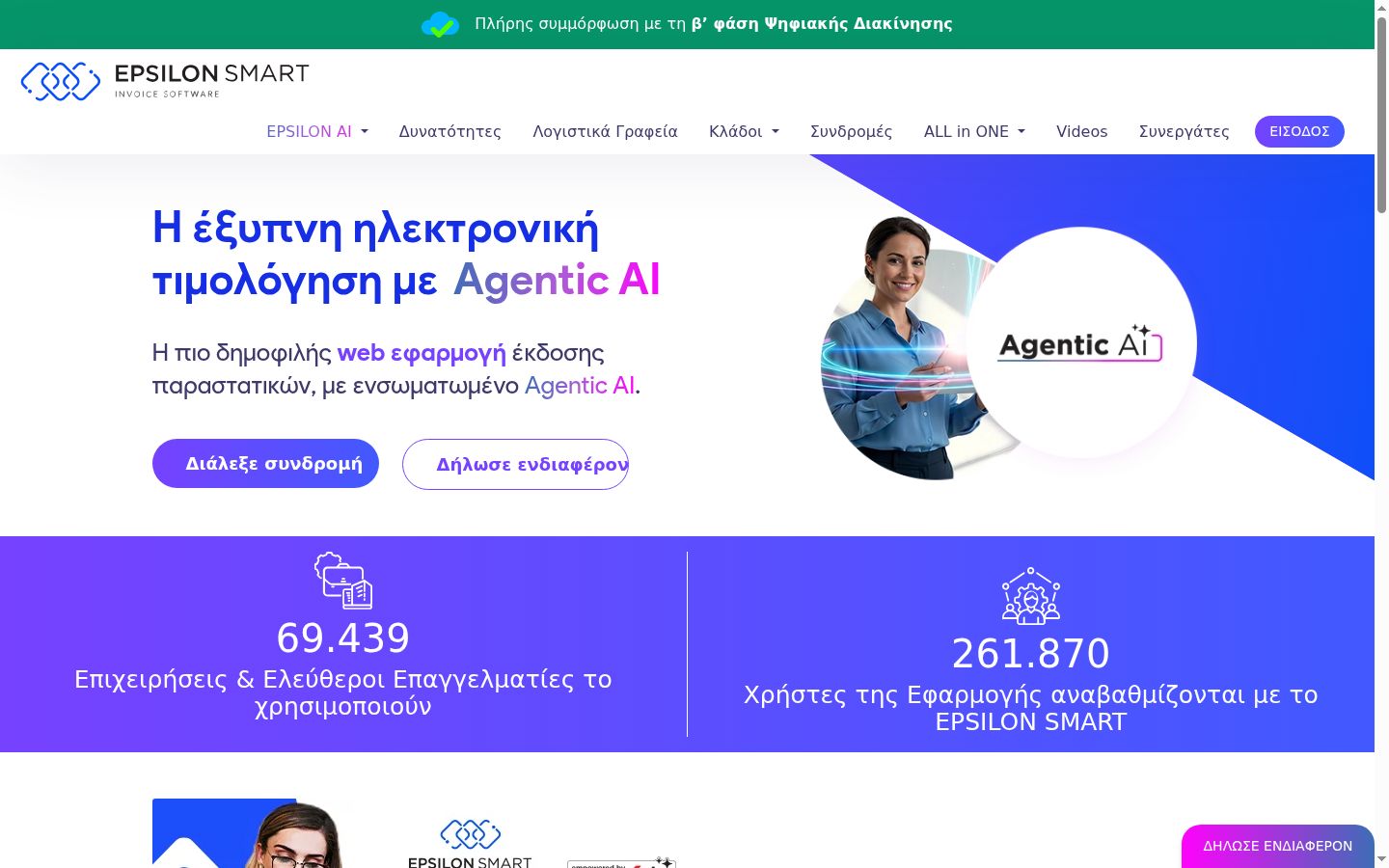Go to the Συνδρομές page
The height and width of the screenshot is (868, 1389).
(x=851, y=131)
